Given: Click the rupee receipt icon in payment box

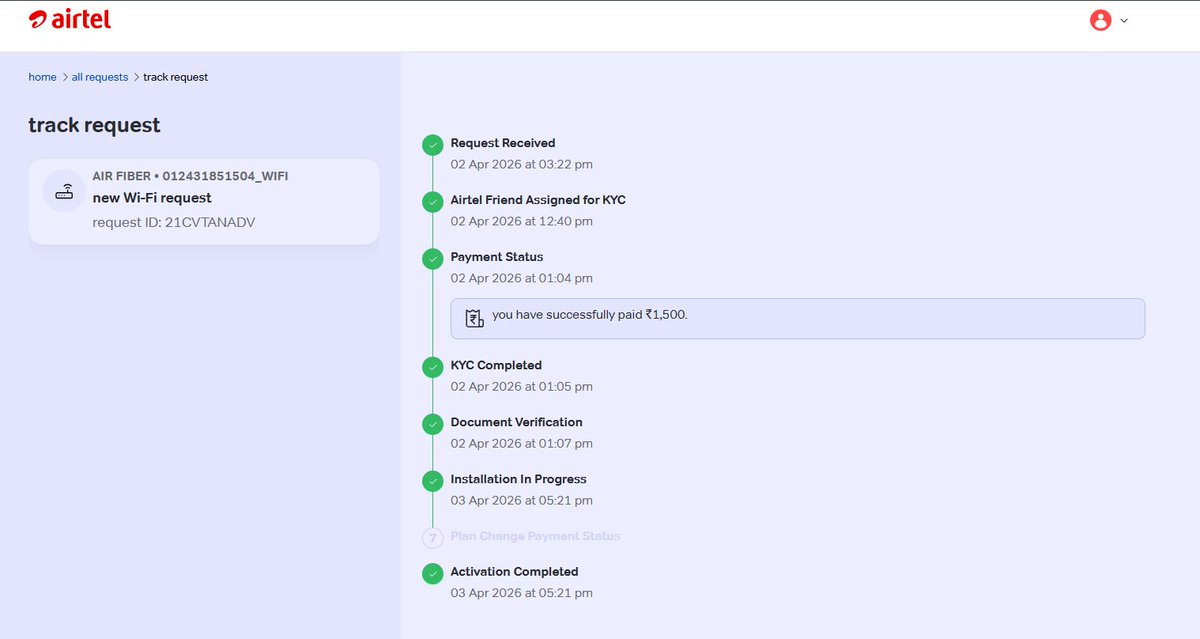Looking at the screenshot, I should click(474, 318).
